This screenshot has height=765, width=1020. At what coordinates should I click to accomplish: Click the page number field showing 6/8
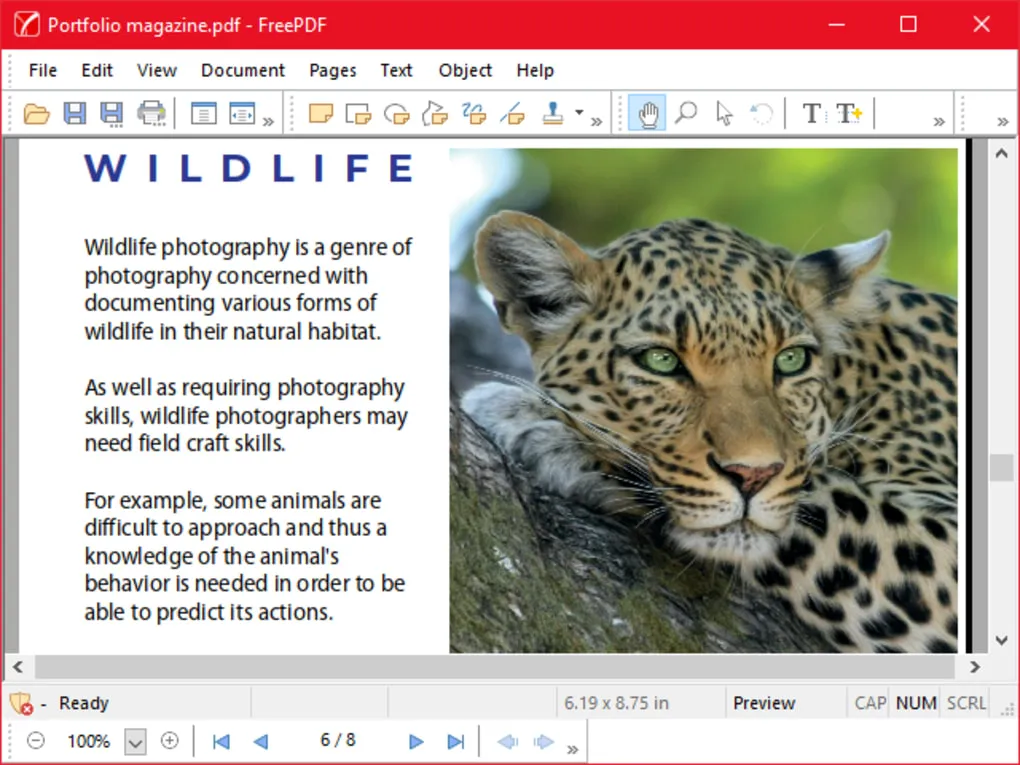(339, 741)
